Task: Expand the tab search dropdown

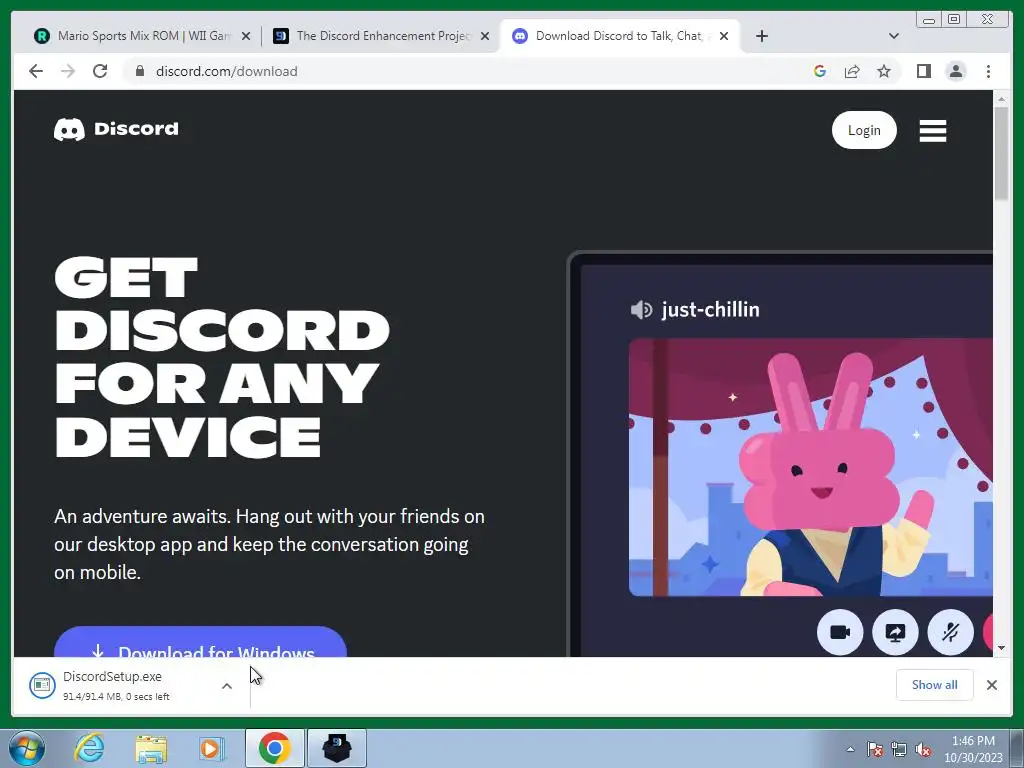Action: point(894,36)
